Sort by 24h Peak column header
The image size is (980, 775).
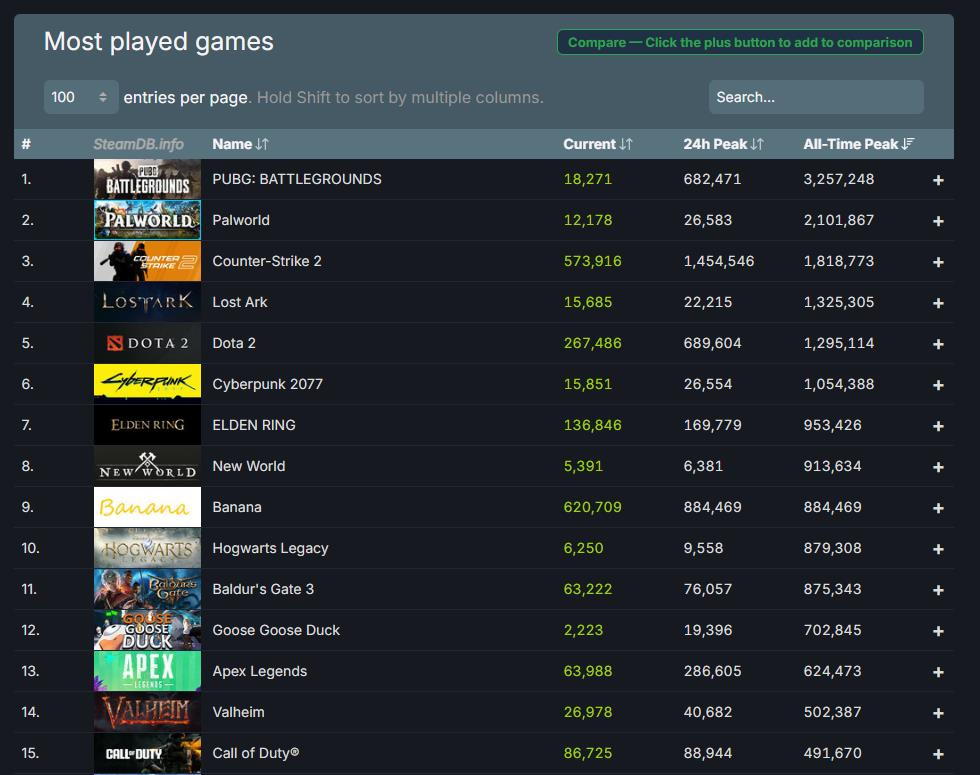pos(723,144)
